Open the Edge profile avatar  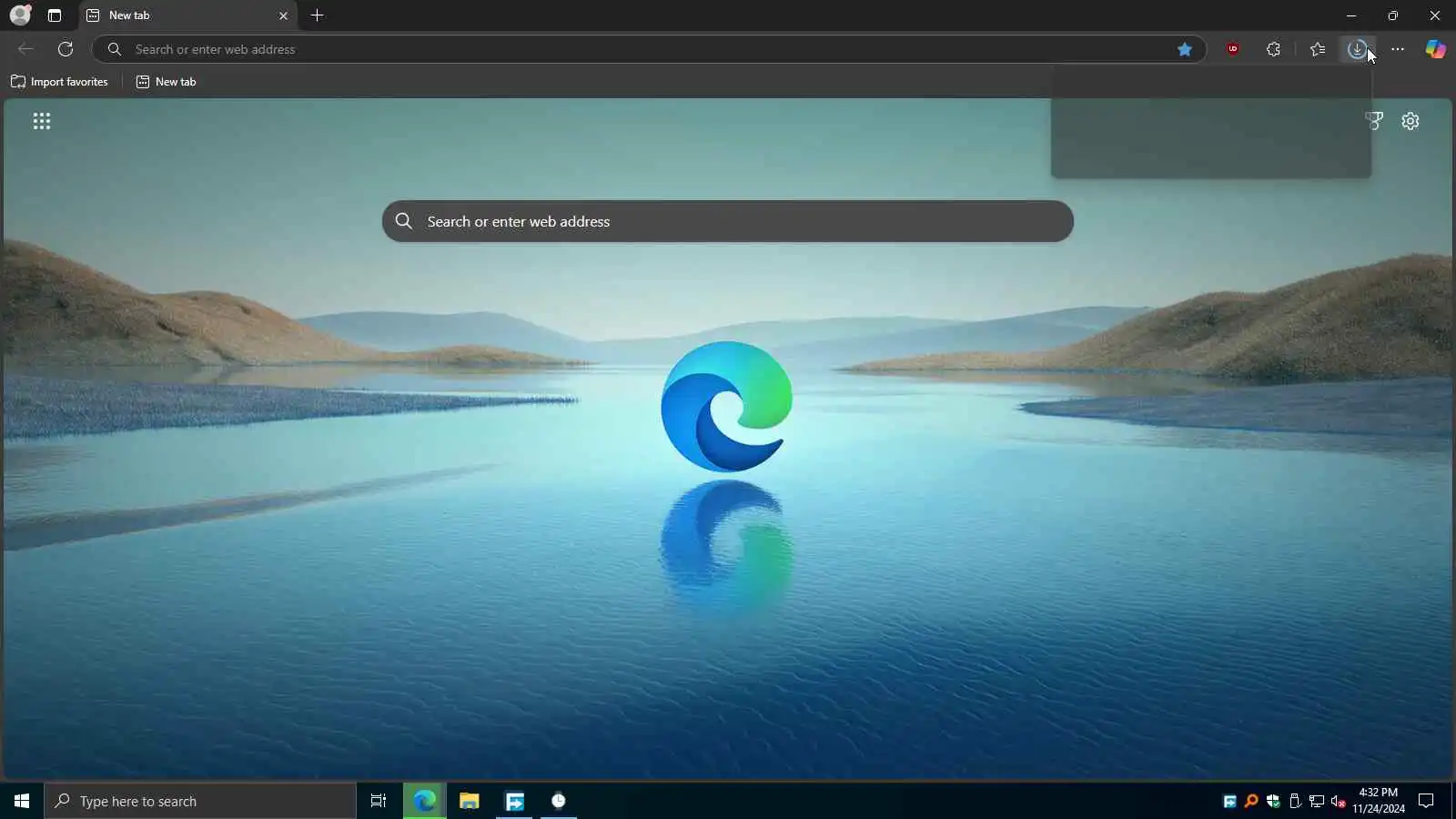[x=20, y=15]
